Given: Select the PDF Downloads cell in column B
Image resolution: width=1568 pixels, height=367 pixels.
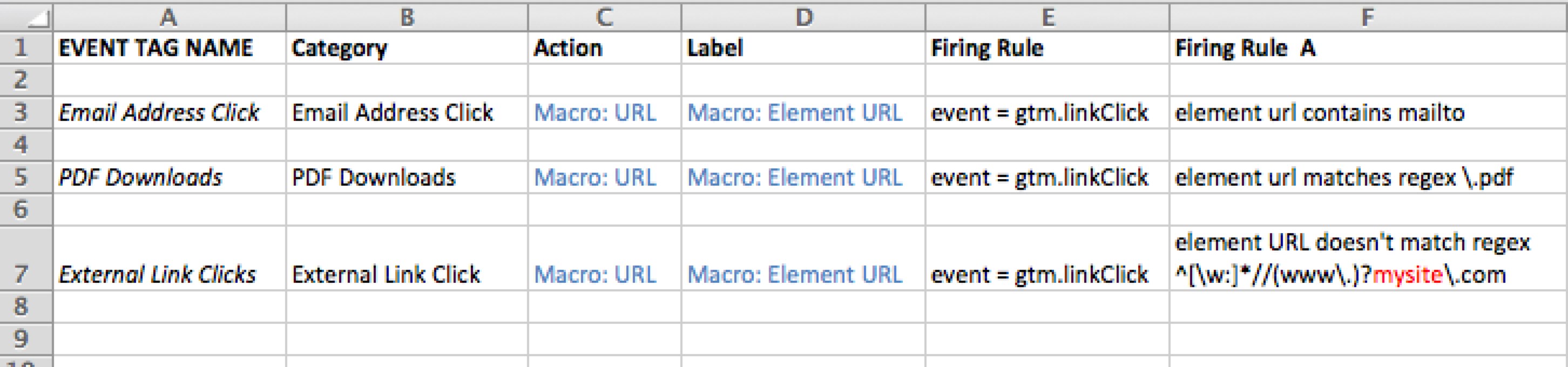Looking at the screenshot, I should coord(407,177).
